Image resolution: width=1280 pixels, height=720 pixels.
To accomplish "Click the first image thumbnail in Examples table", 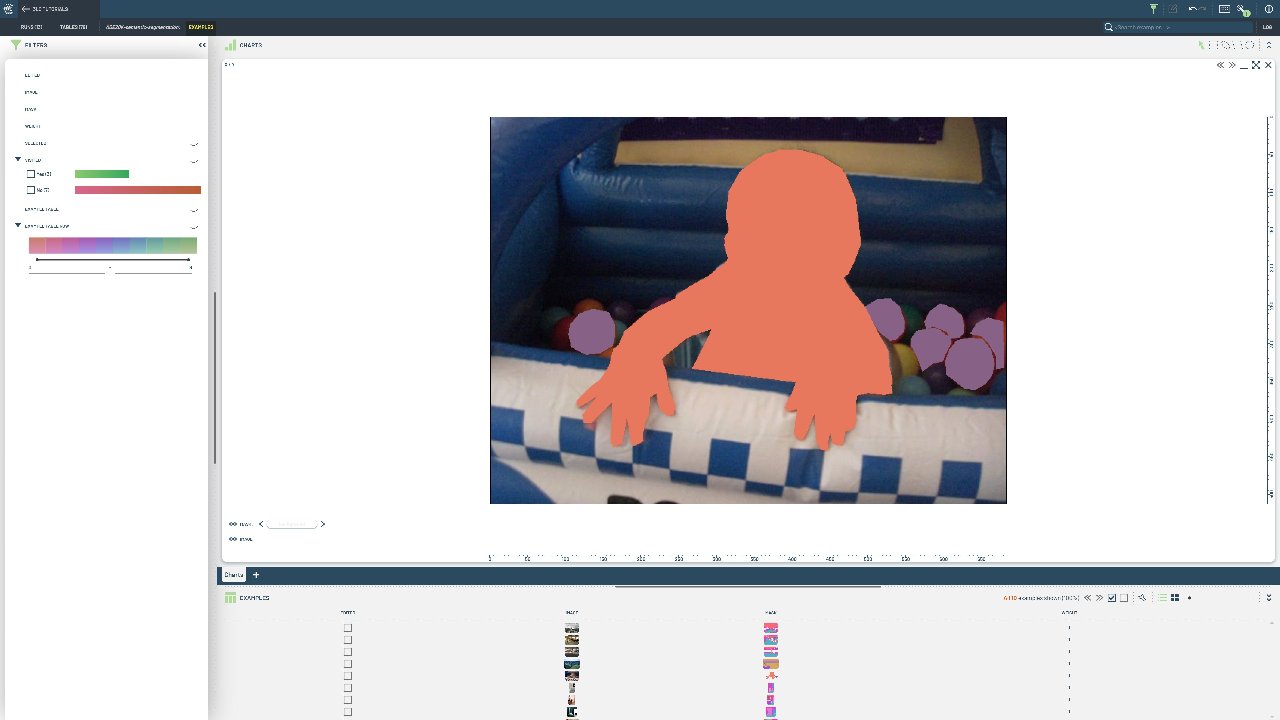I will (572, 628).
